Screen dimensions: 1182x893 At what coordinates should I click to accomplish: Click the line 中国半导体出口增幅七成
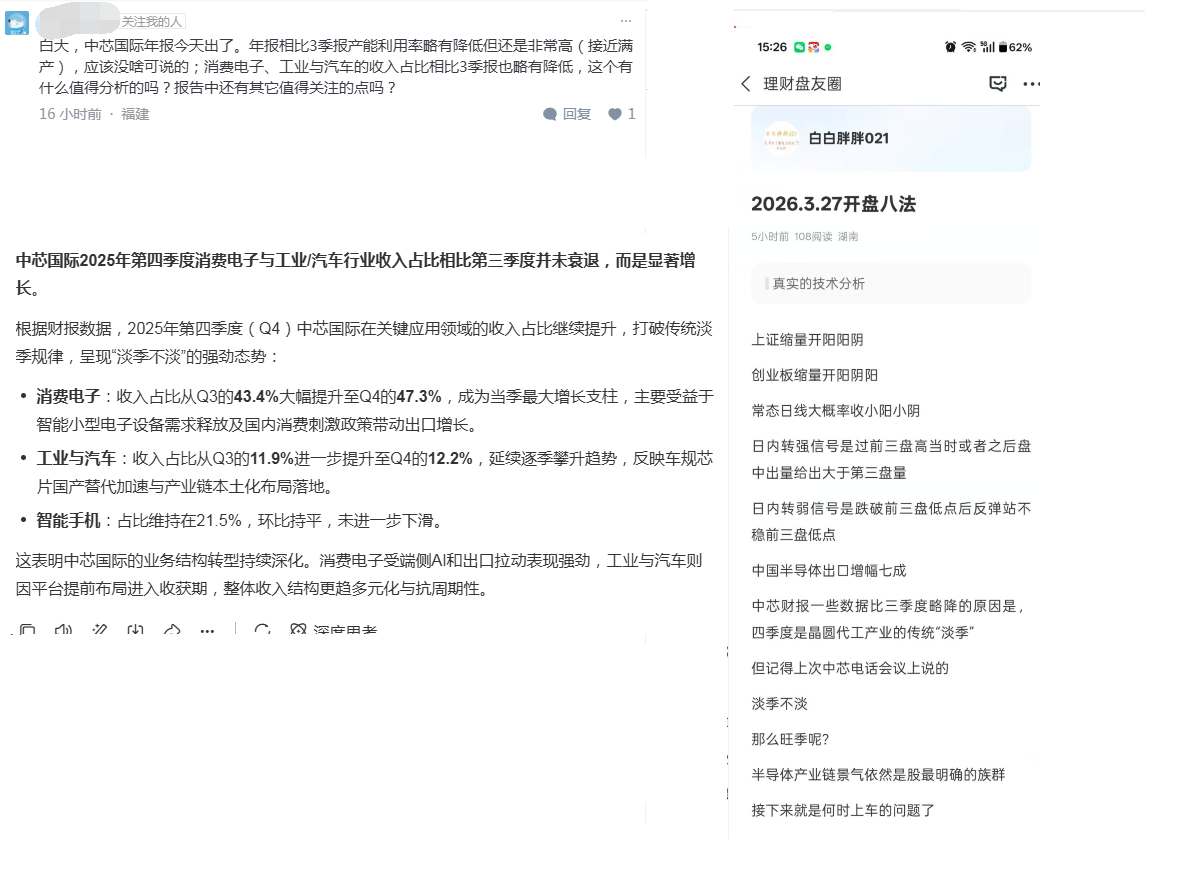tap(828, 570)
